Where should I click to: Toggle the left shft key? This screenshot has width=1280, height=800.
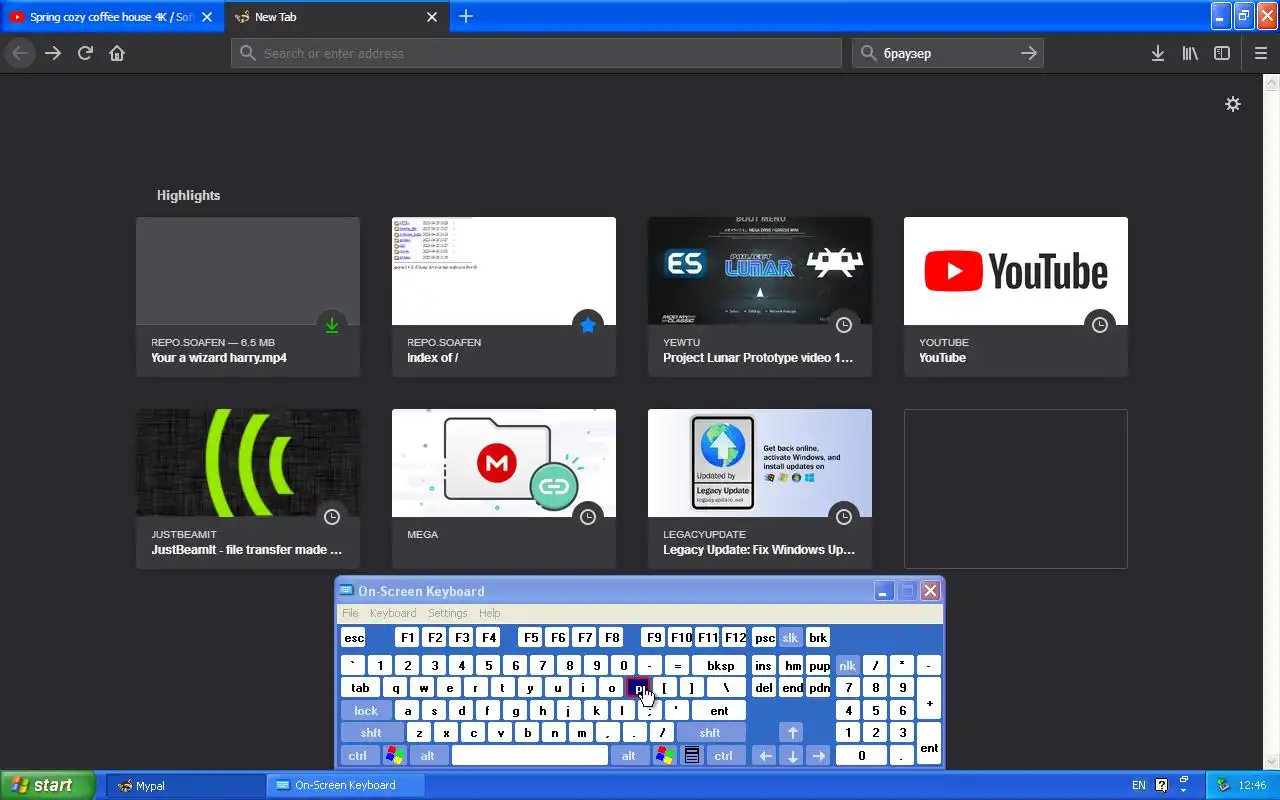click(371, 733)
